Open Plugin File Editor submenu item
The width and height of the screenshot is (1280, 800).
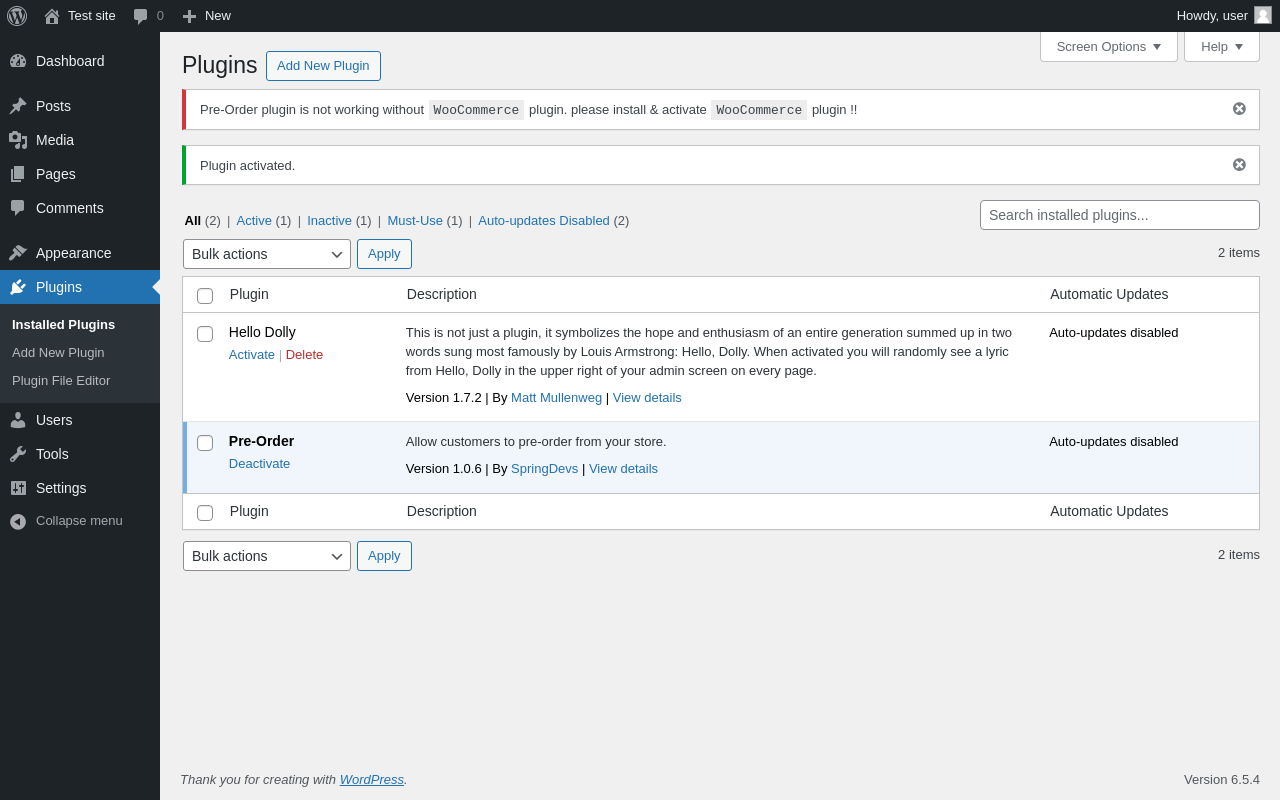(x=61, y=381)
